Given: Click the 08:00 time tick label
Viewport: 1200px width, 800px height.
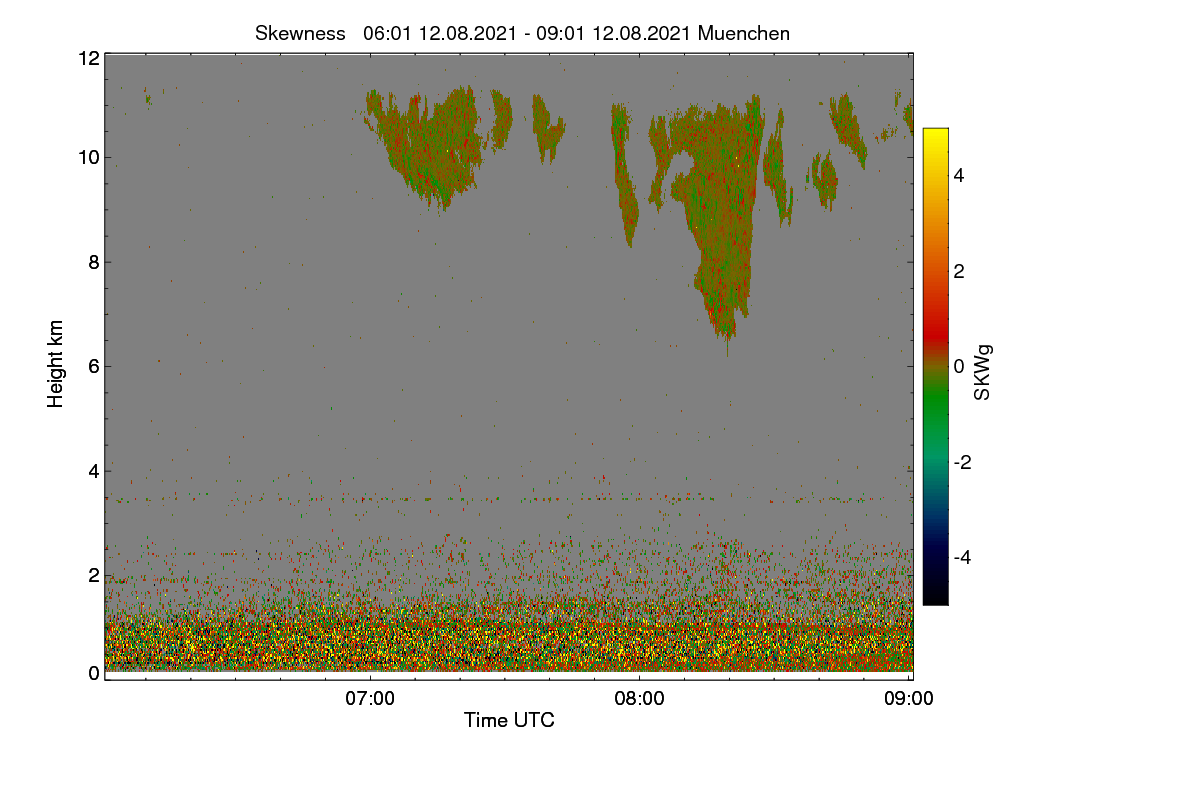Looking at the screenshot, I should [x=640, y=700].
